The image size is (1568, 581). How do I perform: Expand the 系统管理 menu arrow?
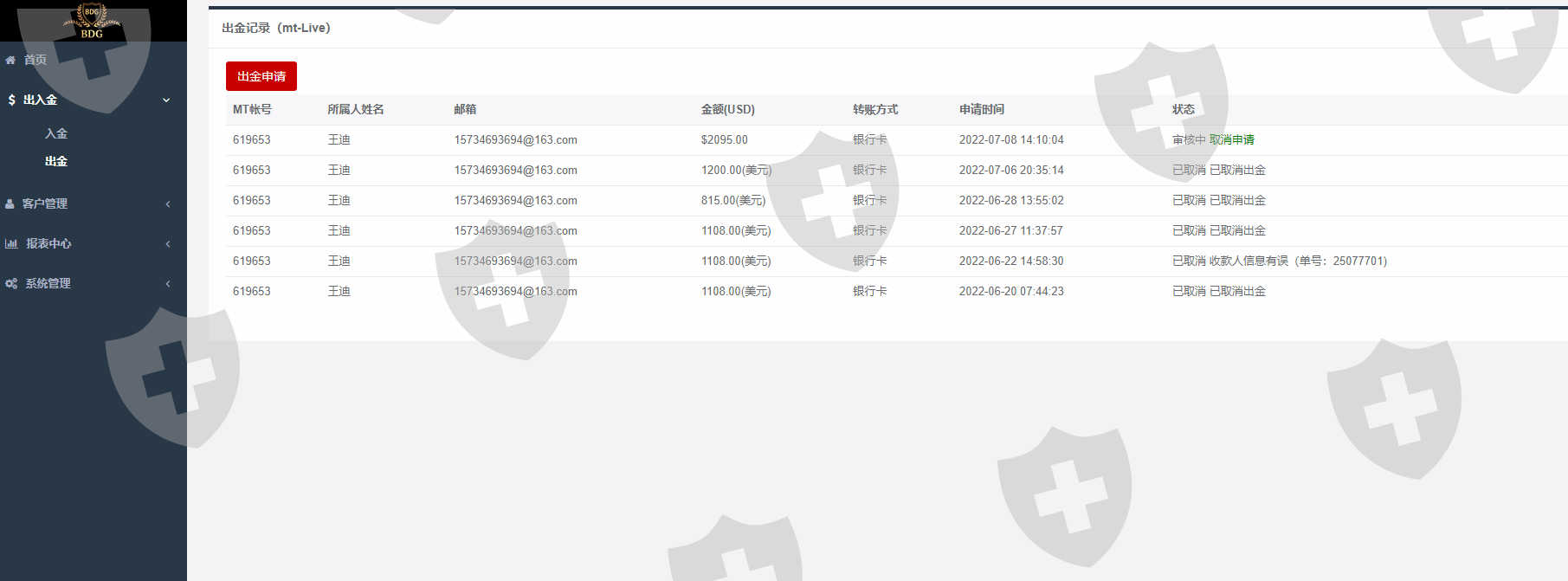pyautogui.click(x=168, y=284)
